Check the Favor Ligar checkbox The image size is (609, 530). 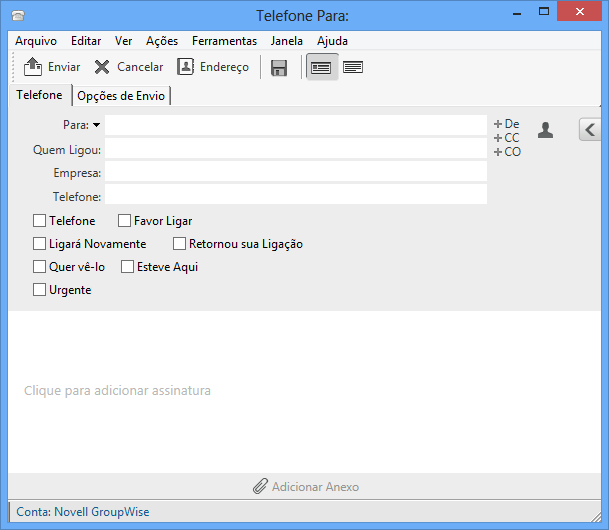point(124,221)
